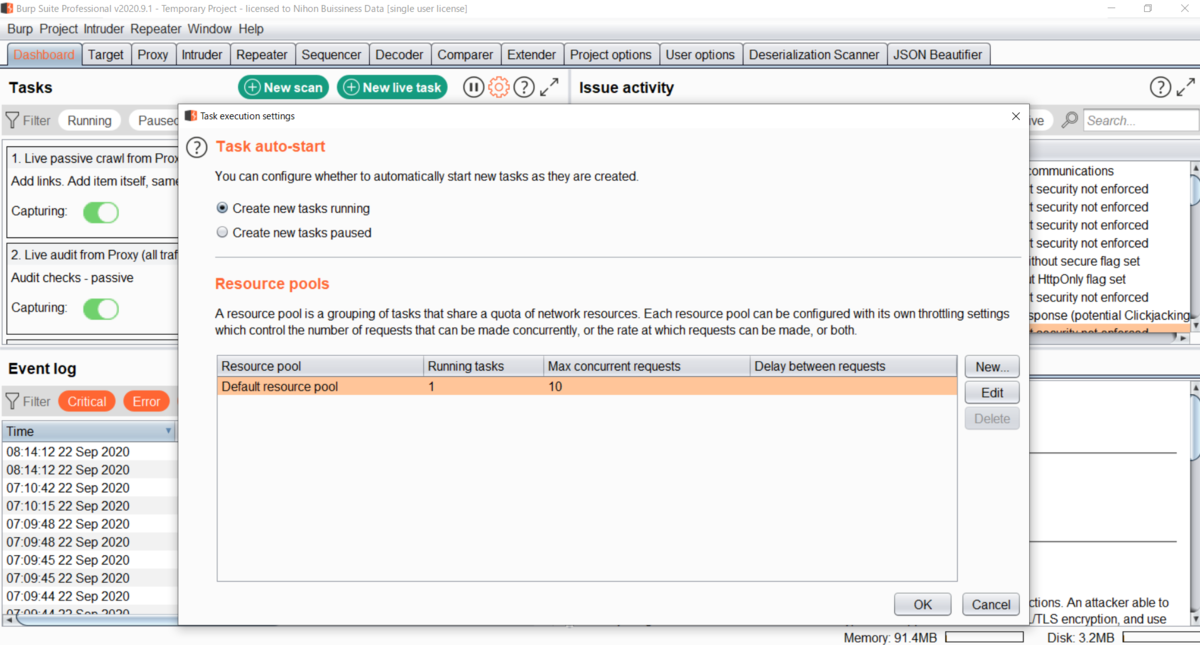Click the max concurrent requests value 10
Image resolution: width=1200 pixels, height=645 pixels.
tap(555, 387)
